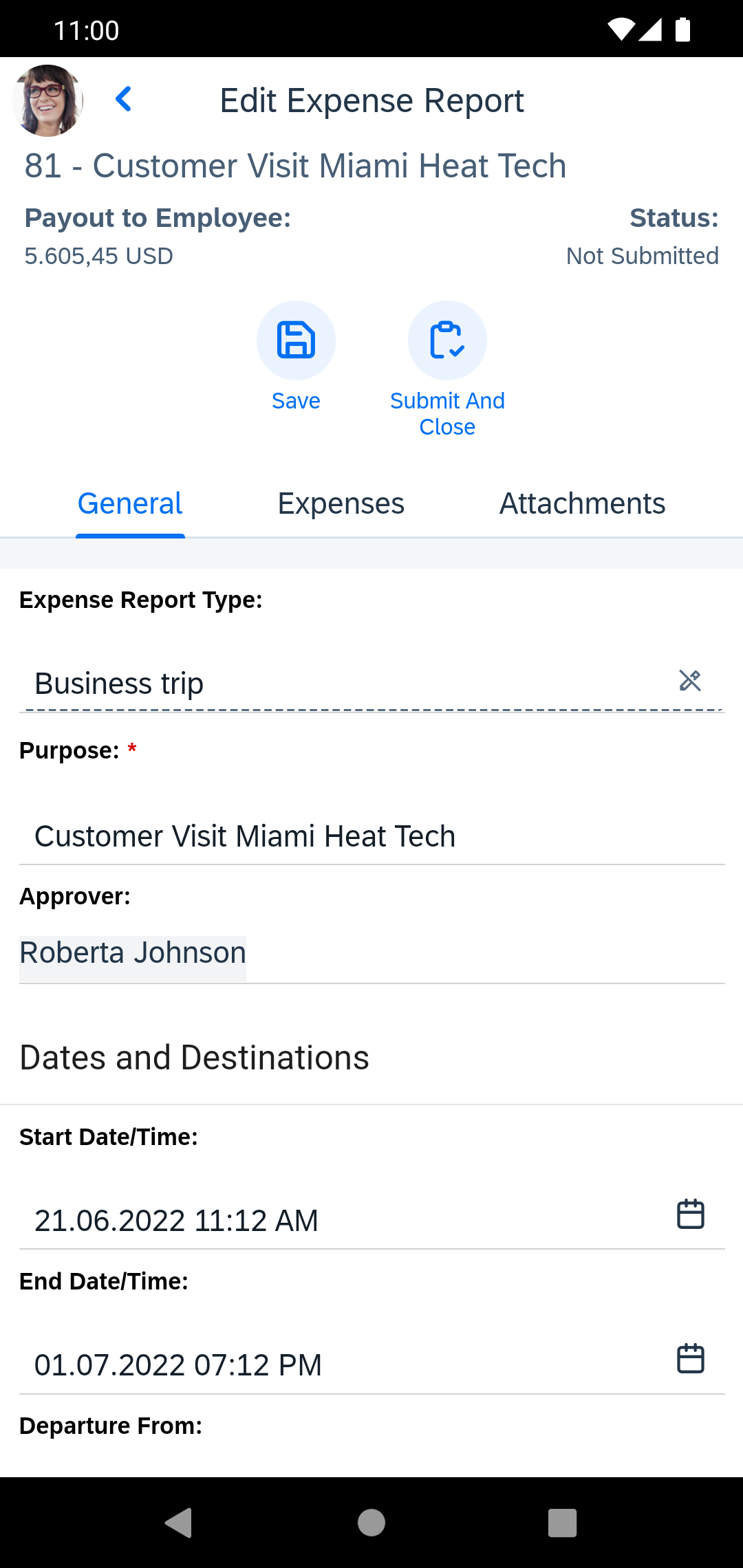Open the End Date/Time calendar picker
This screenshot has width=743, height=1568.
pyautogui.click(x=691, y=1358)
